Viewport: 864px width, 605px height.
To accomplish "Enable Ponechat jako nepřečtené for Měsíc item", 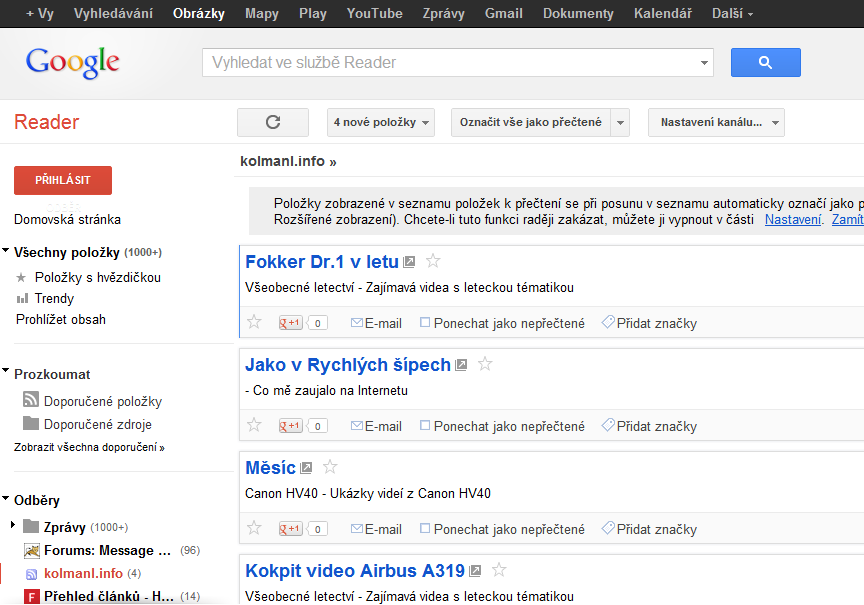I will pyautogui.click(x=425, y=529).
